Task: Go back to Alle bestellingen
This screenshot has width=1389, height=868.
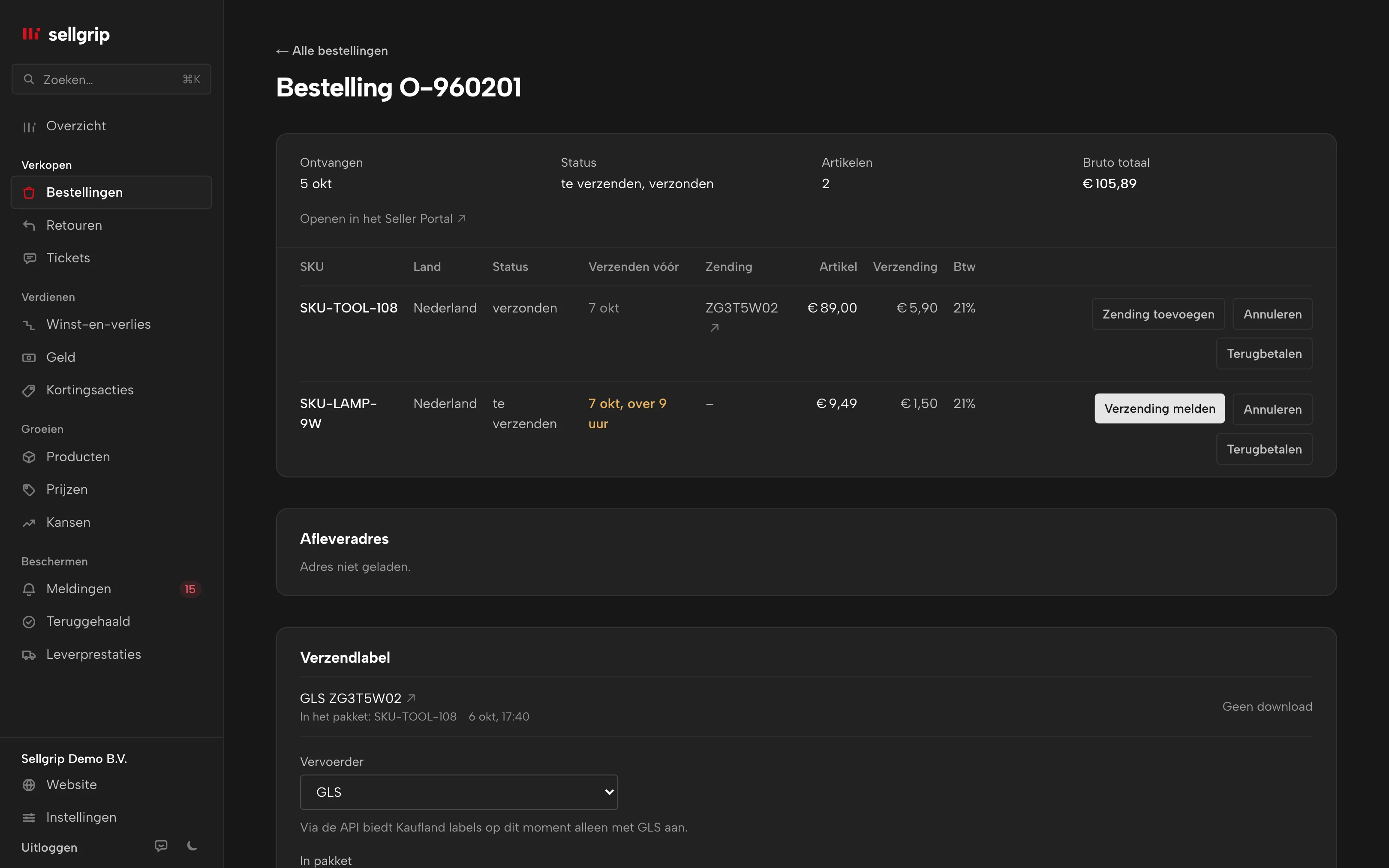Action: (332, 51)
